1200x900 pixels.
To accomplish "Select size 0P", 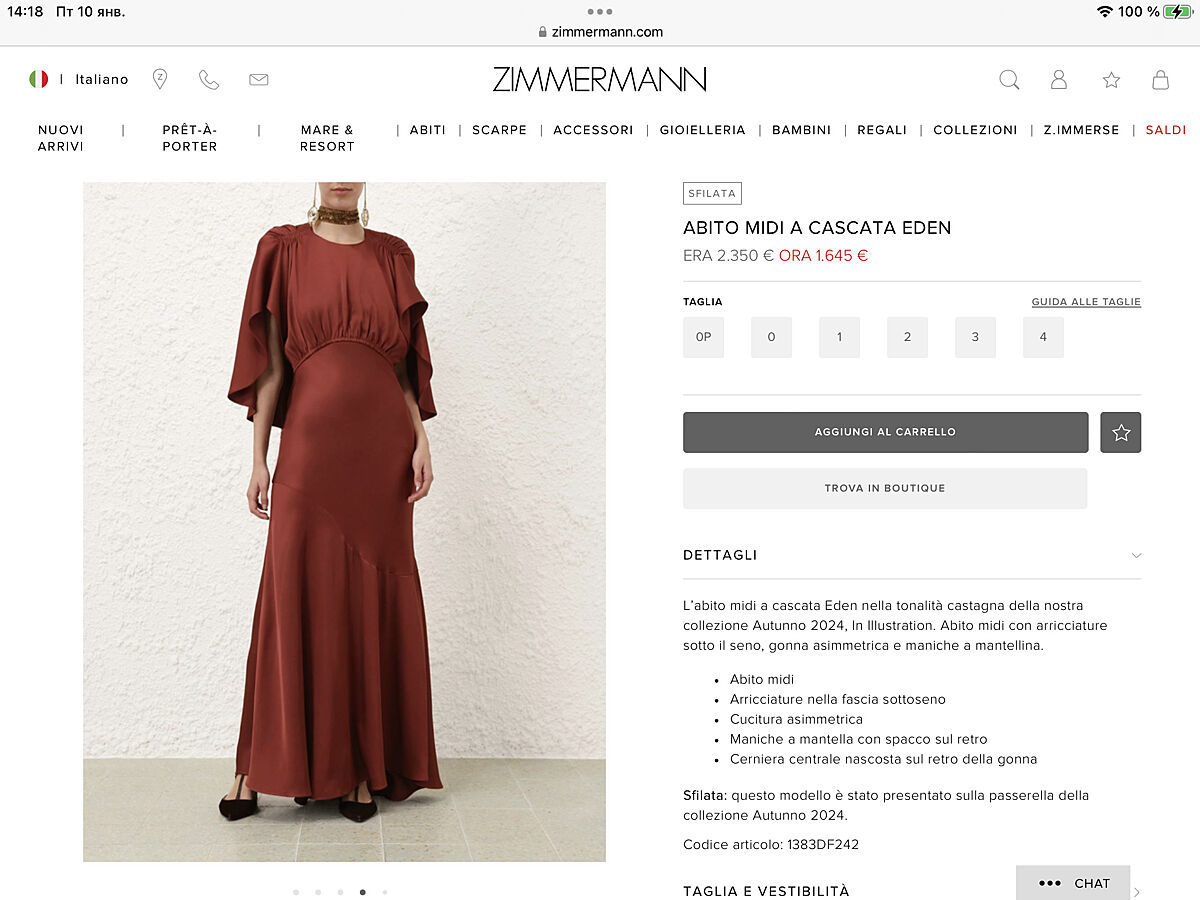I will (703, 337).
